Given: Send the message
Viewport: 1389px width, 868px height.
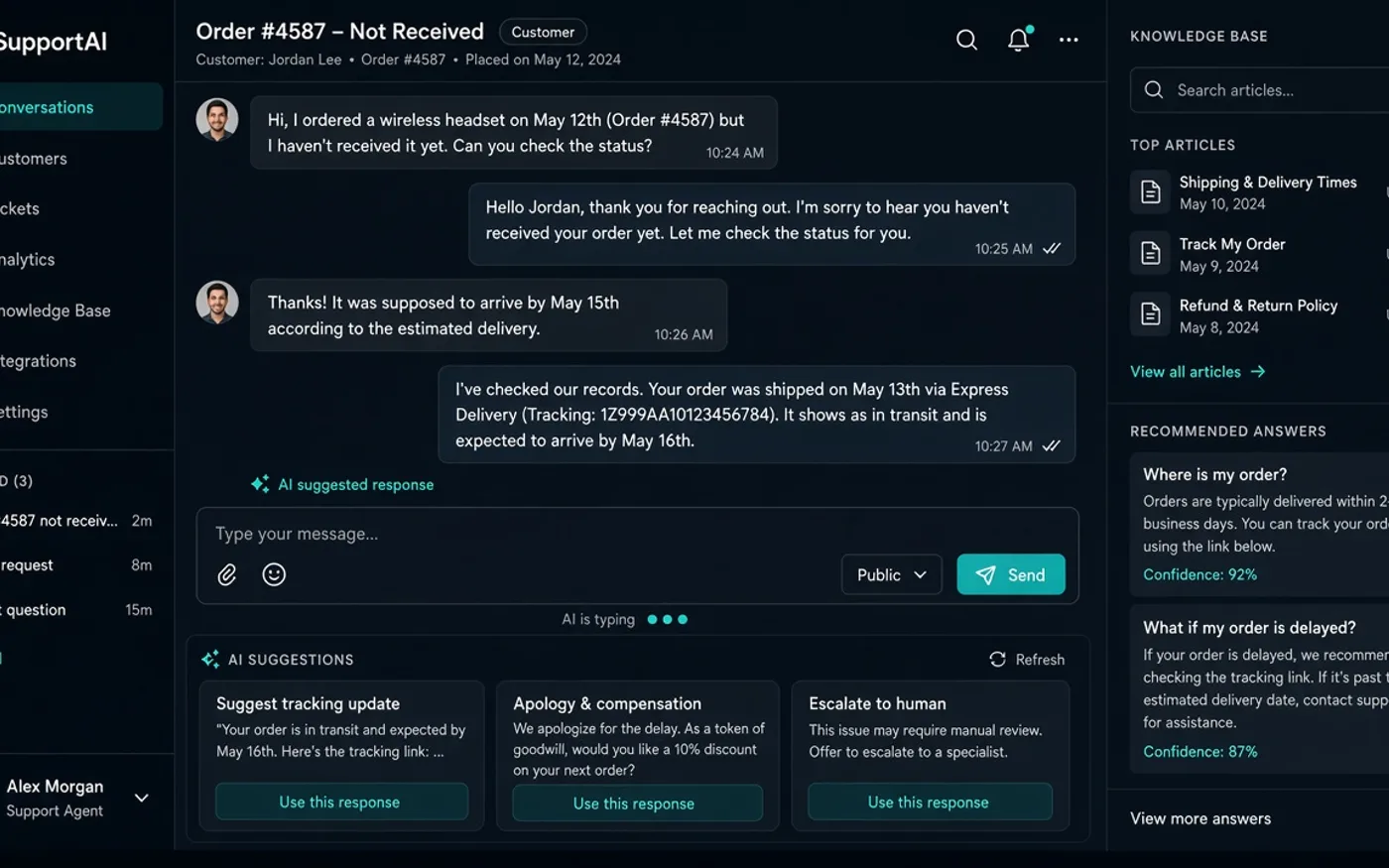Looking at the screenshot, I should click(x=1011, y=574).
